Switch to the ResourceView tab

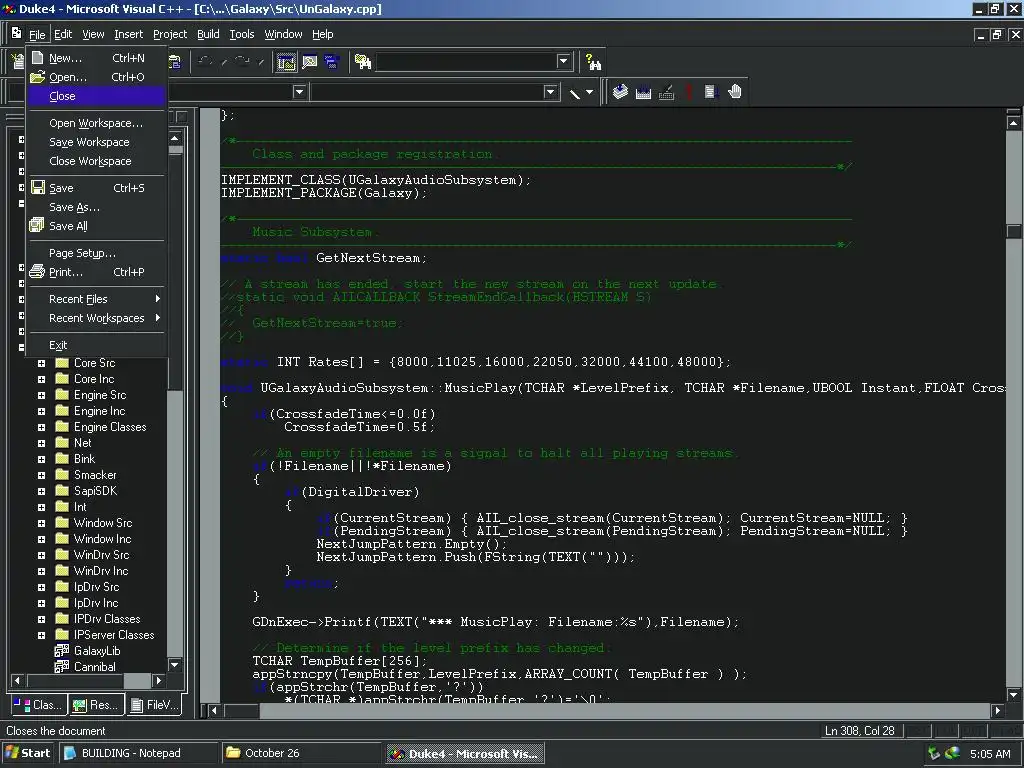96,705
